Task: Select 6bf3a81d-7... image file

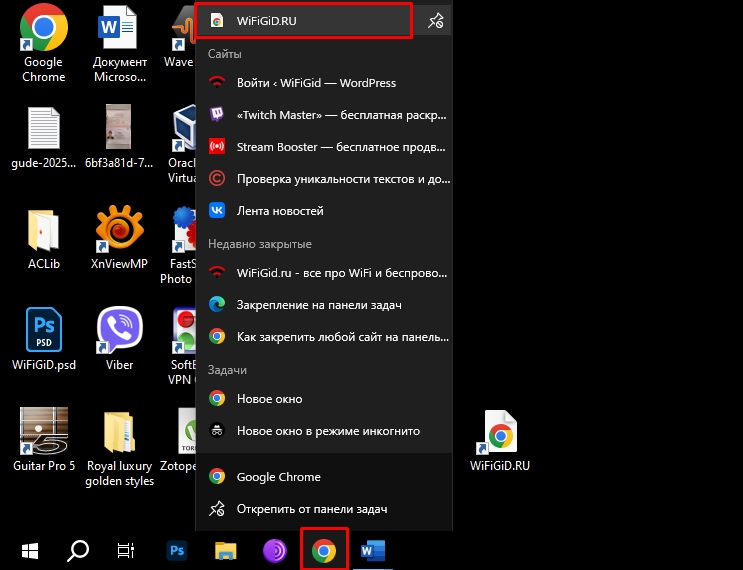Action: tap(118, 136)
